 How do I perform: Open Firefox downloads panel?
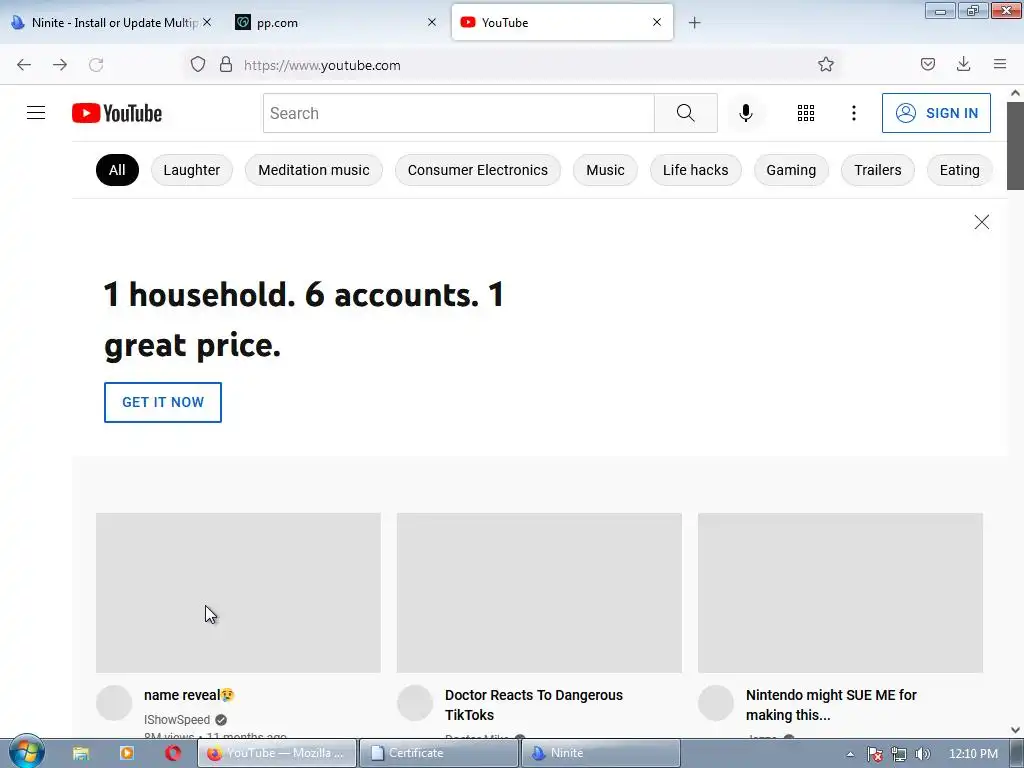pyautogui.click(x=963, y=65)
